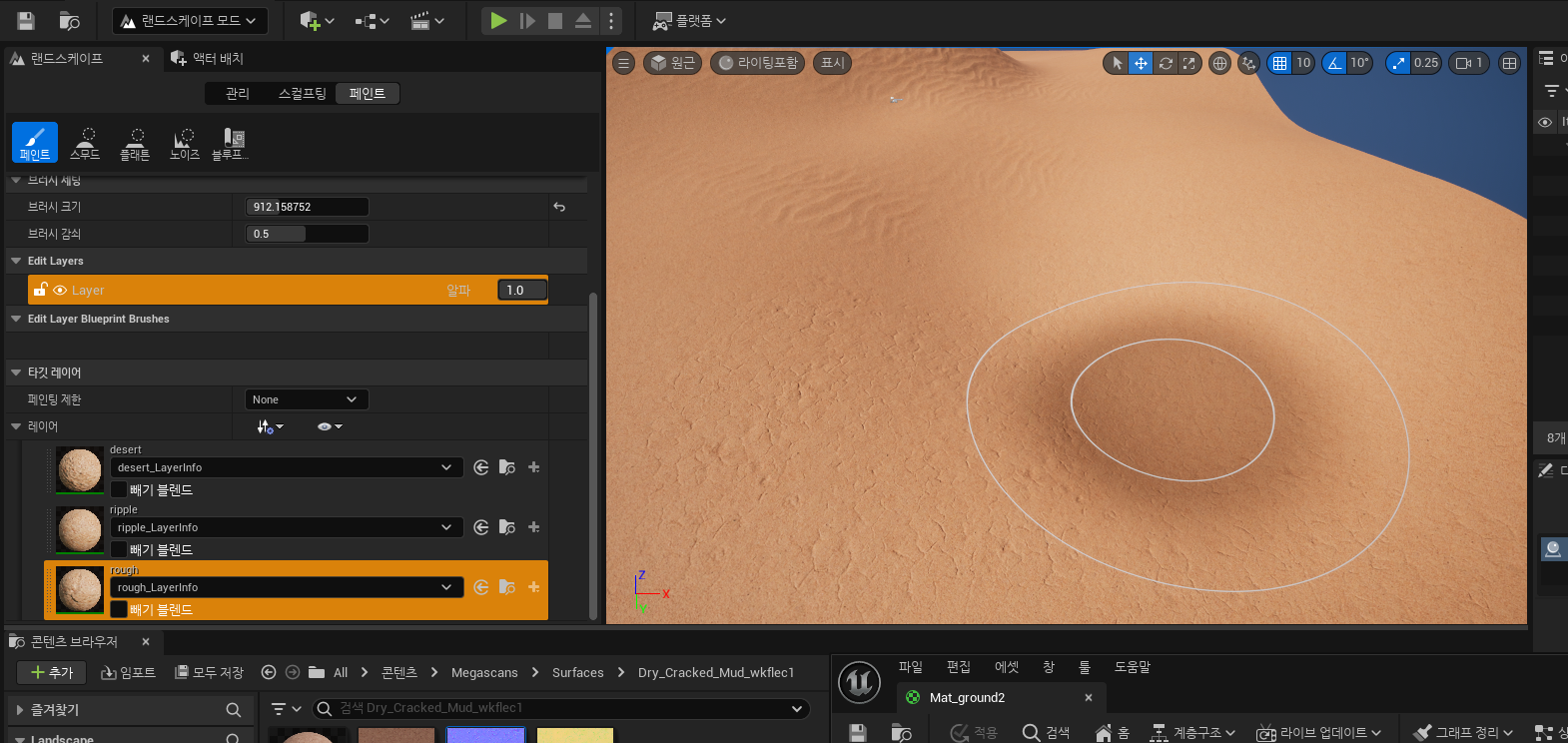Screen dimensions: 1568x743
Task: Open the desert_LayerInfo dropdown
Action: point(287,467)
